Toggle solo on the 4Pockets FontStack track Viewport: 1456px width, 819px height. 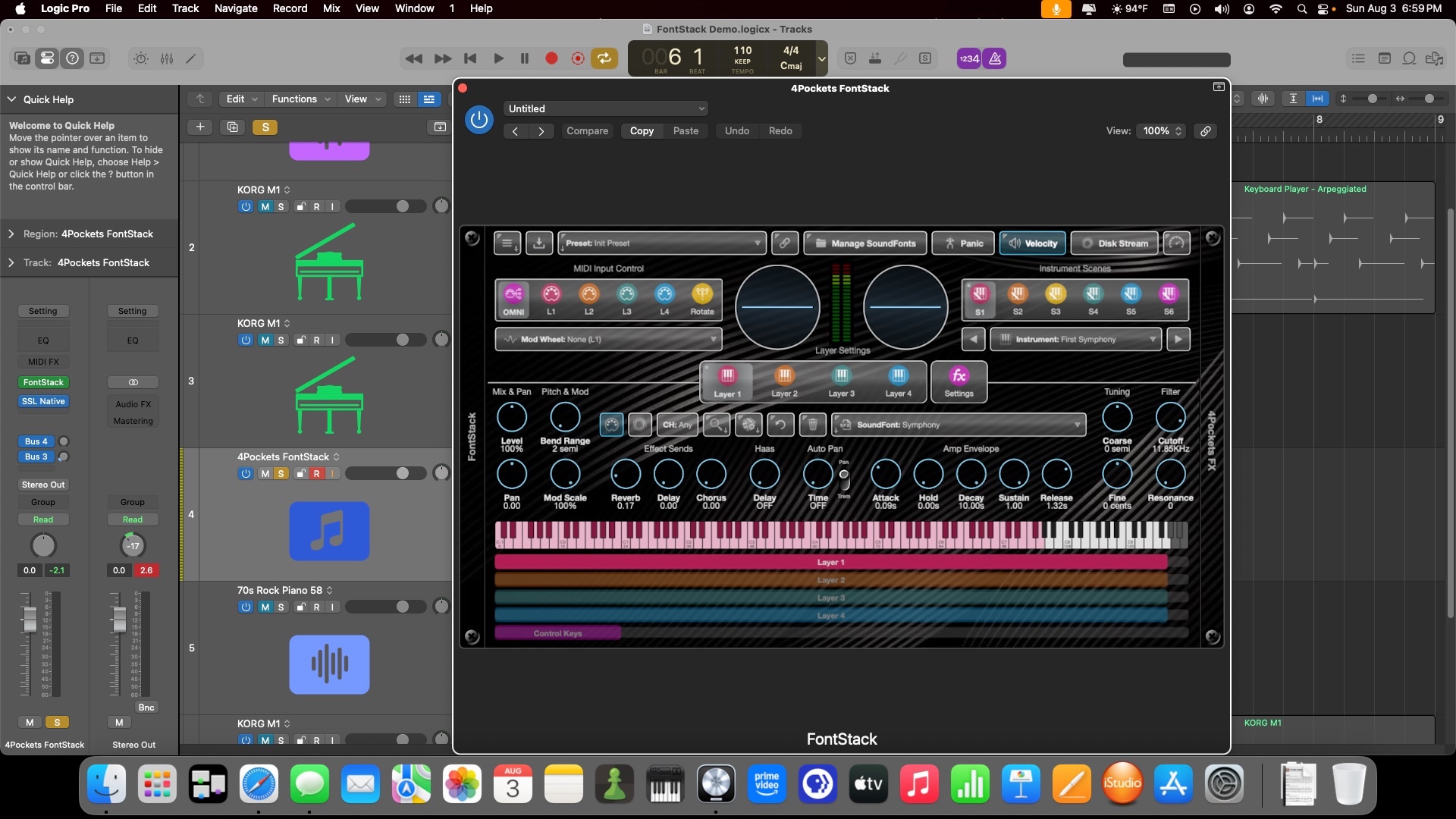[x=281, y=474]
